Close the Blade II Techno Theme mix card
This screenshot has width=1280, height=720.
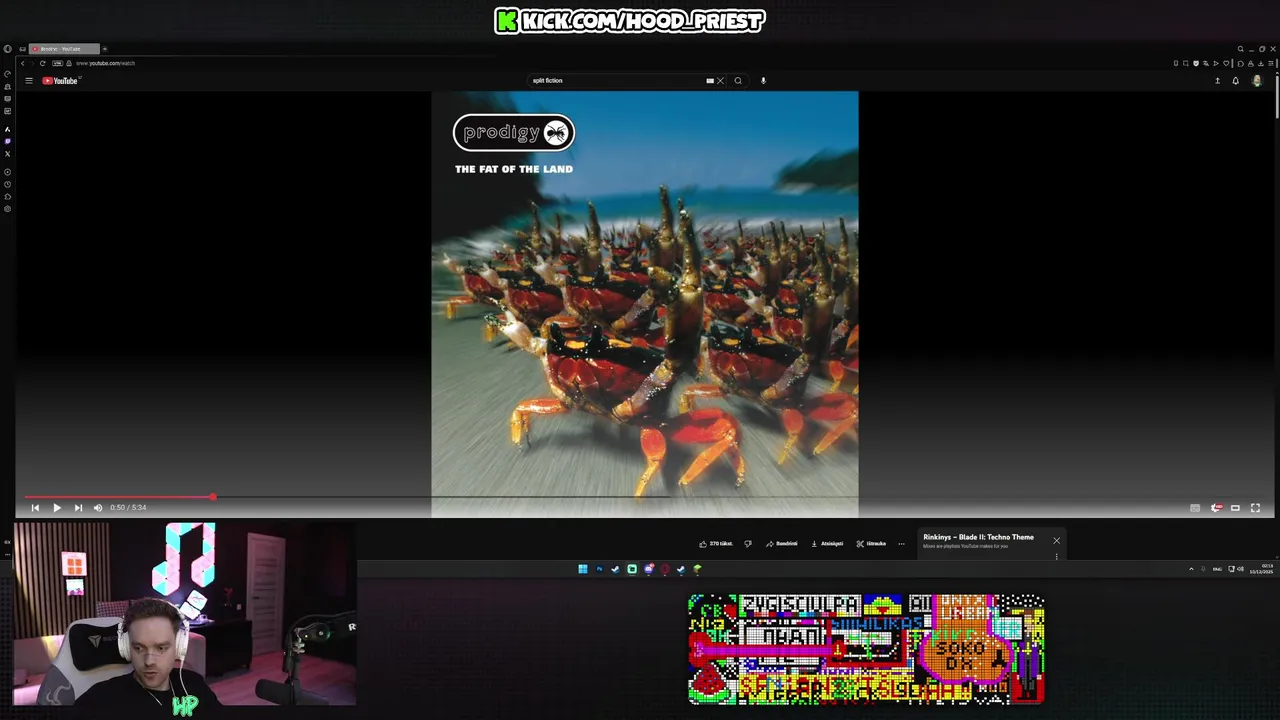[x=1056, y=541]
